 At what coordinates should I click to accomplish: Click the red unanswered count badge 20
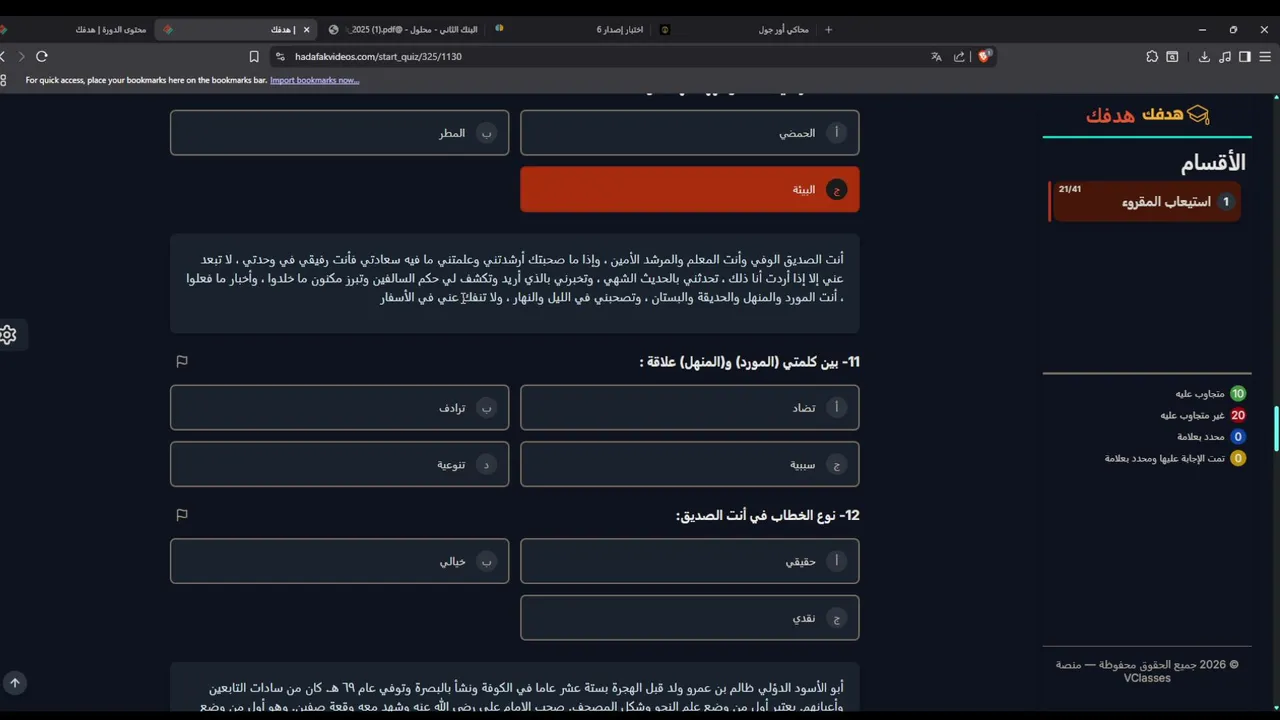[x=1238, y=415]
